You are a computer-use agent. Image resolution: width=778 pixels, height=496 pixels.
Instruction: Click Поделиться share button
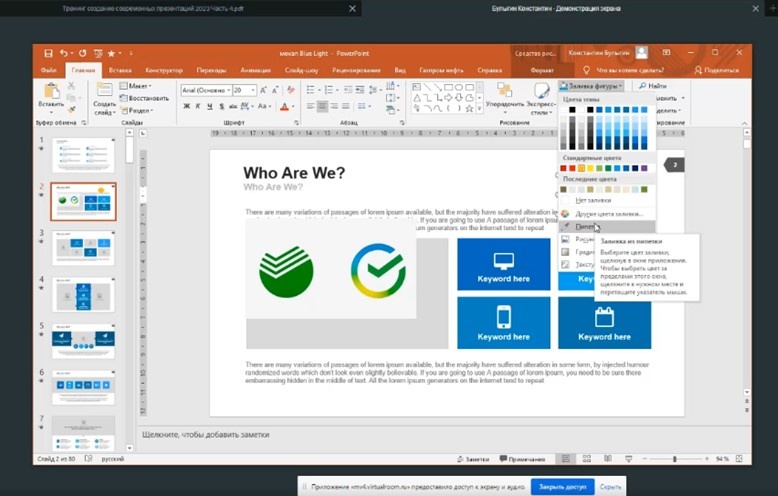[716, 70]
